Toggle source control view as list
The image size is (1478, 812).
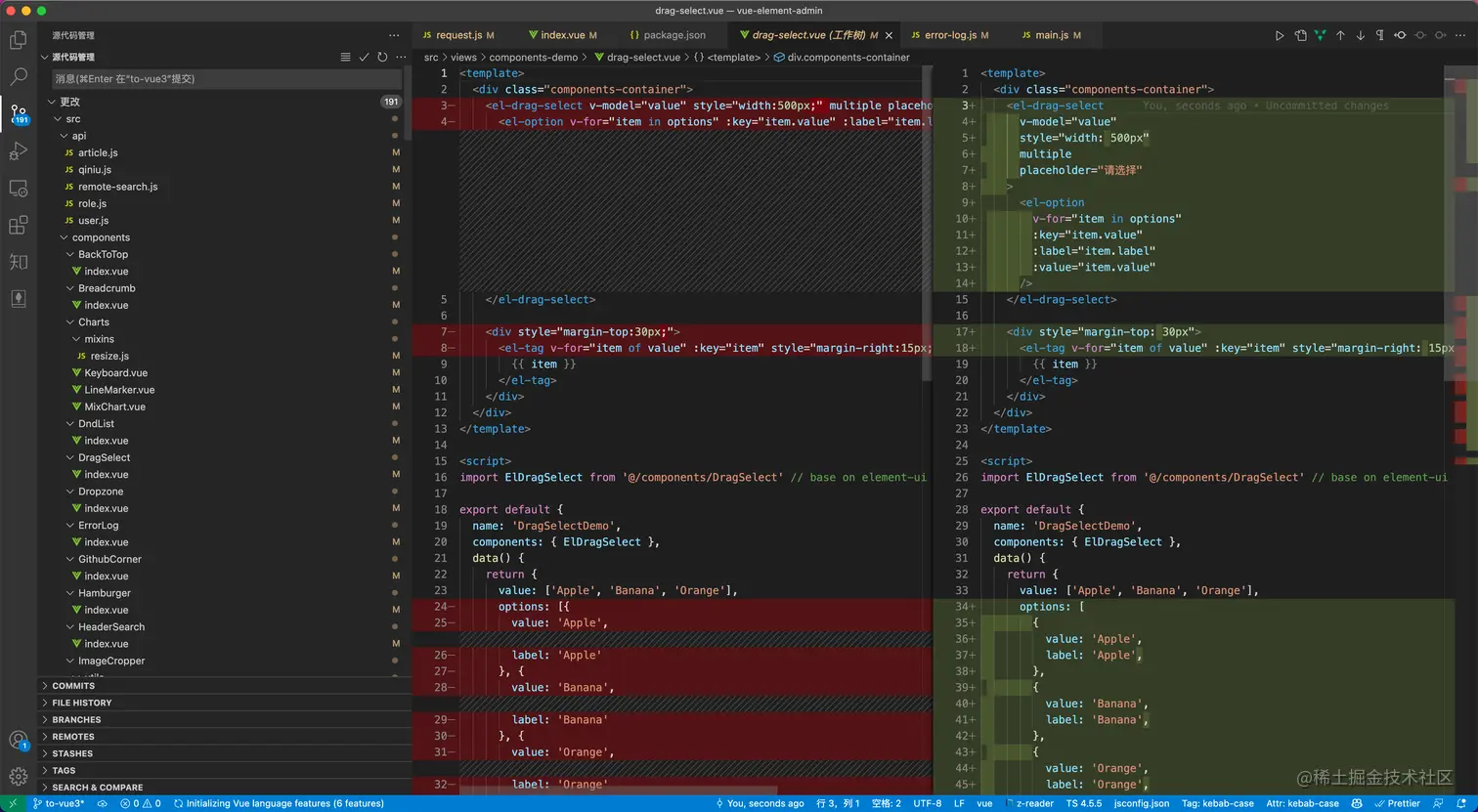345,58
